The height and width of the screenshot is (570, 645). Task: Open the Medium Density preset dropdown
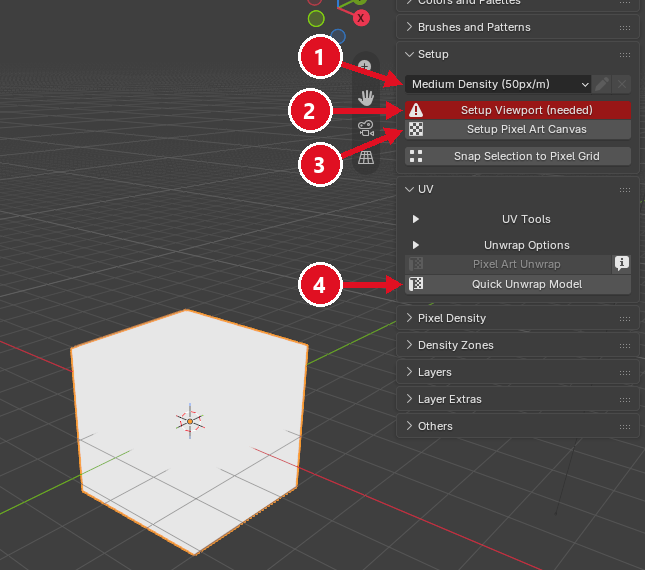[498, 84]
